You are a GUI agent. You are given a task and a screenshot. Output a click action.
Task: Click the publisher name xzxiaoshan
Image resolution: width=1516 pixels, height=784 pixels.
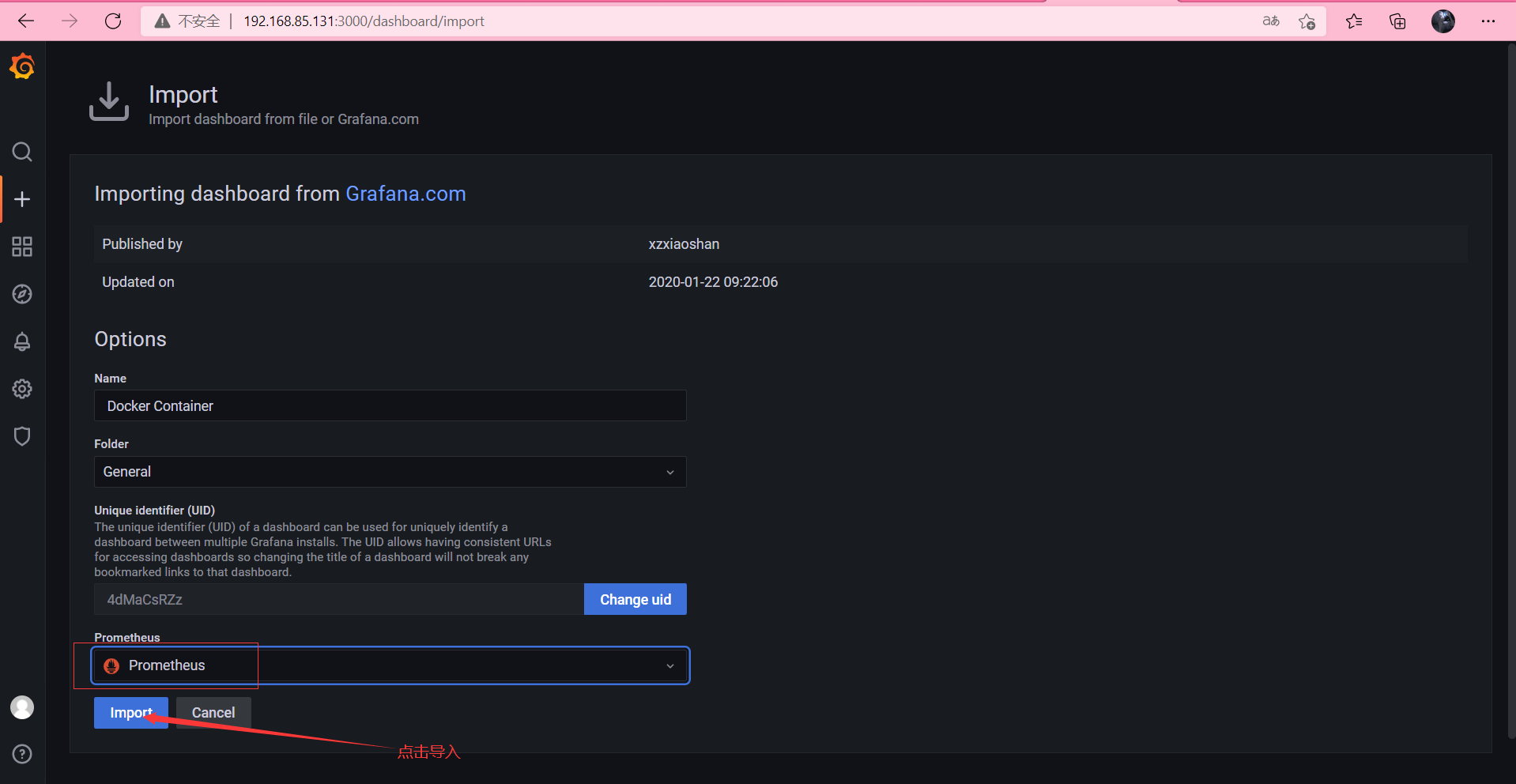[684, 244]
